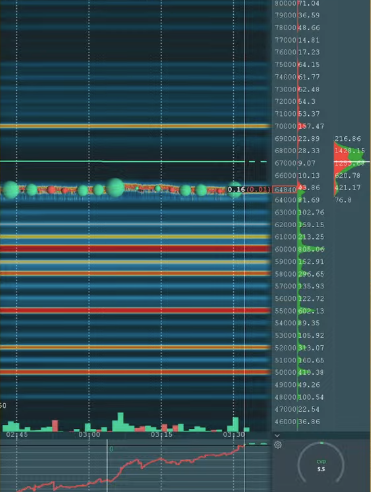Click the 03:00 time axis label

tap(89, 435)
